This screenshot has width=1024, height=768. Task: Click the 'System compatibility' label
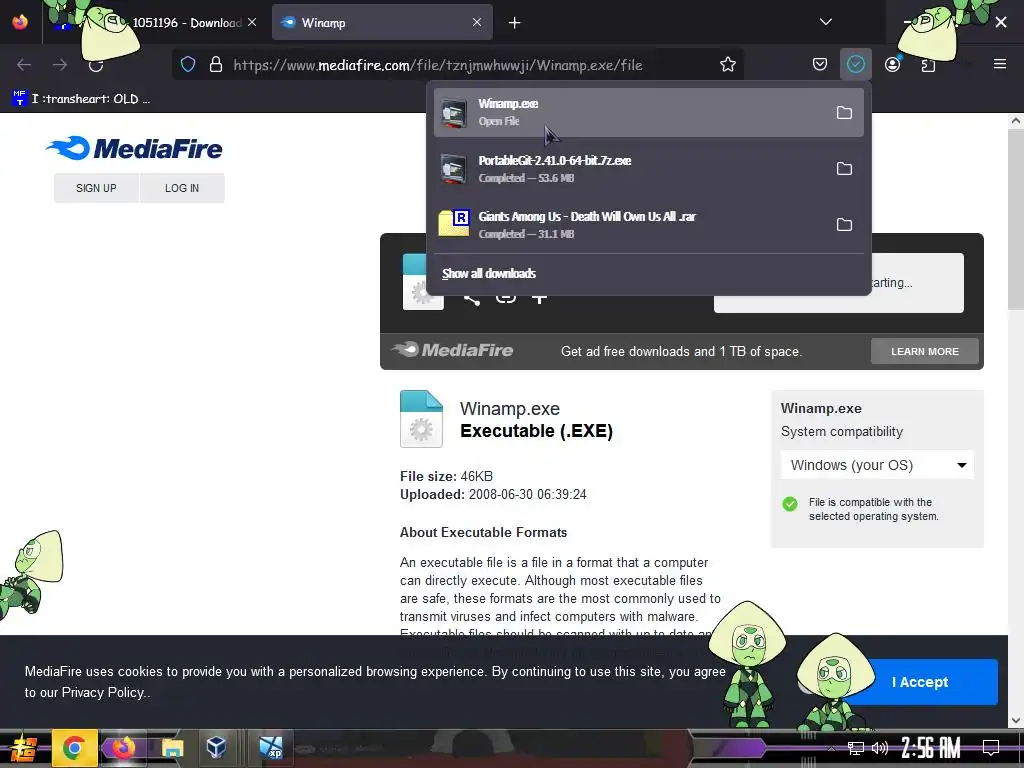click(842, 432)
